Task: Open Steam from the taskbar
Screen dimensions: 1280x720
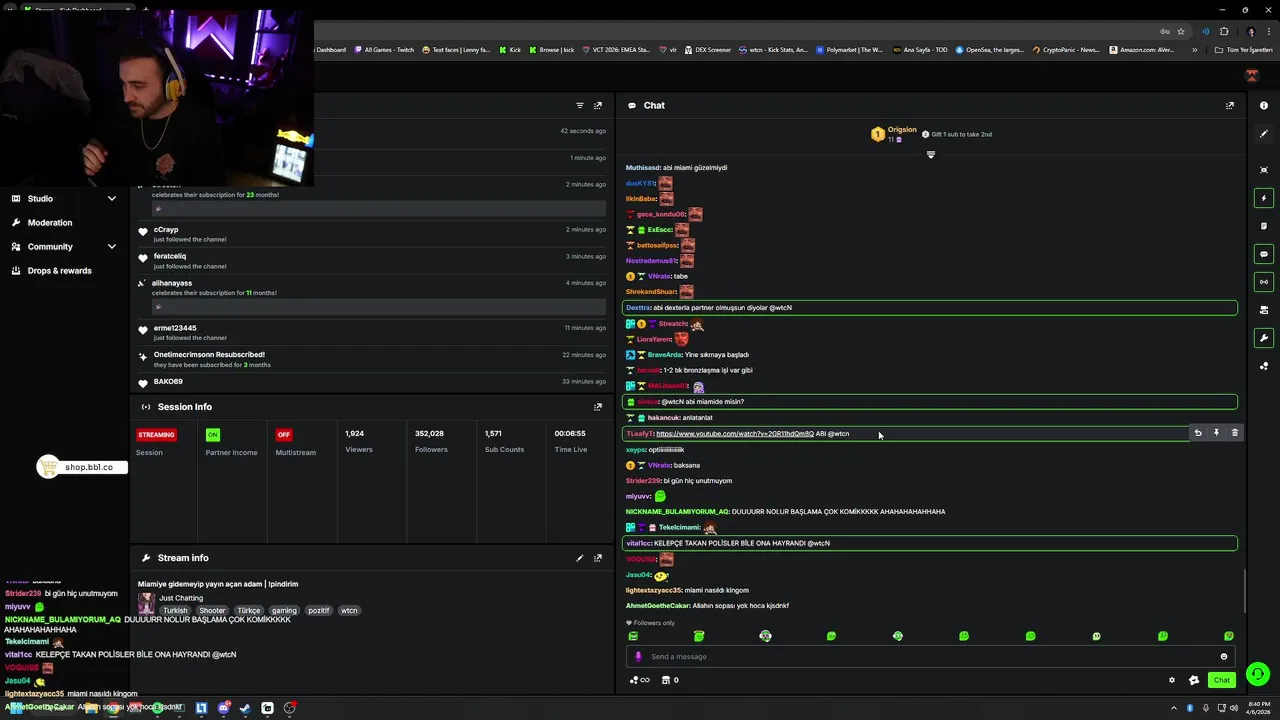Action: pos(245,708)
